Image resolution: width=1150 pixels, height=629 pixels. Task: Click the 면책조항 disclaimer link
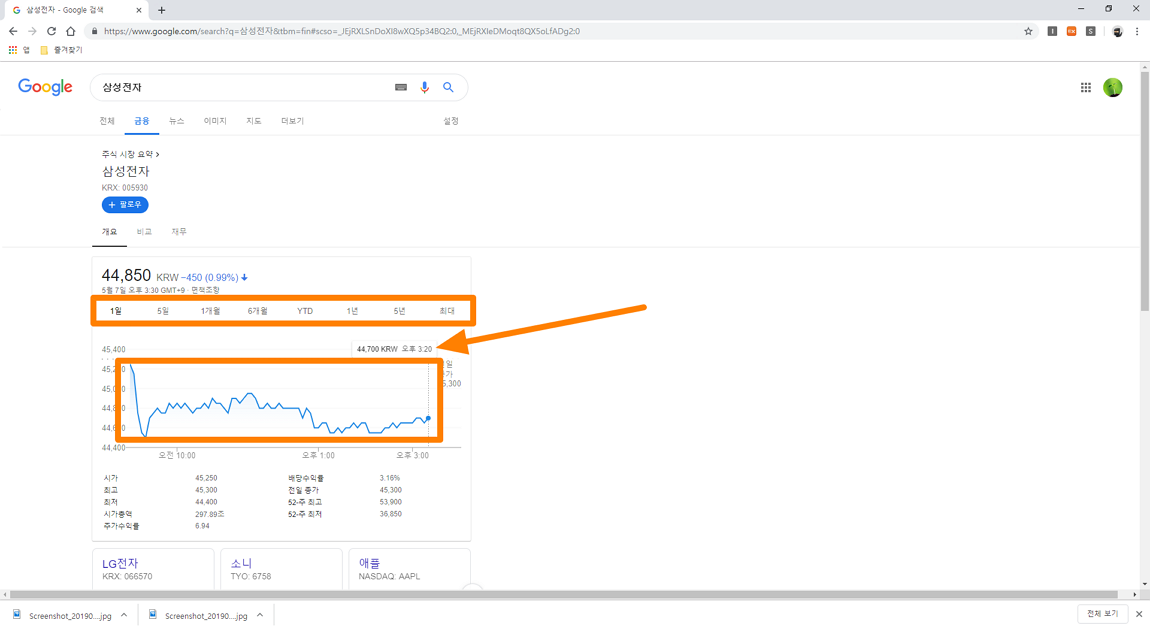(206, 290)
